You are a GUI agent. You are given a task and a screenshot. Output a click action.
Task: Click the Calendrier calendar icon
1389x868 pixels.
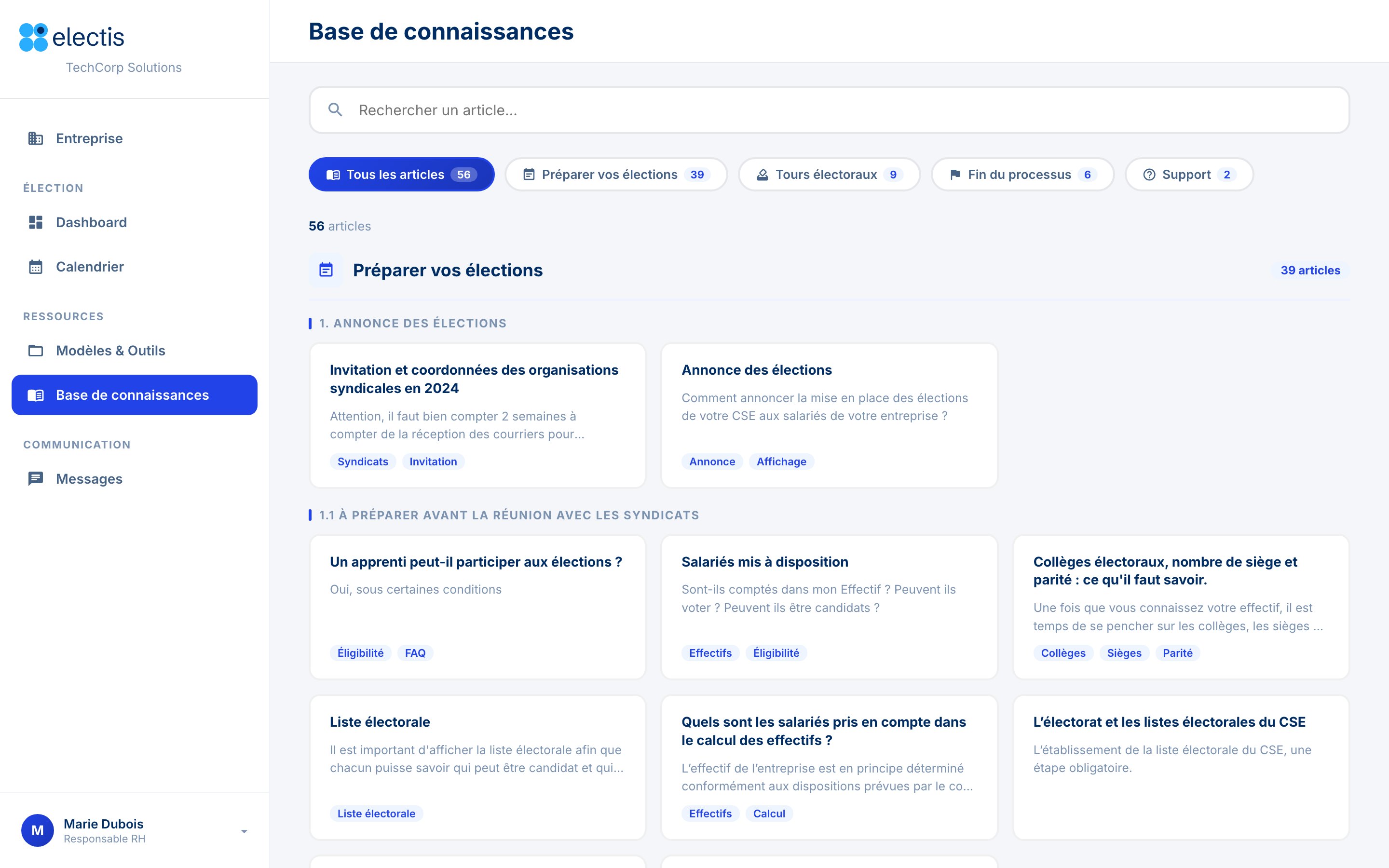(36, 266)
